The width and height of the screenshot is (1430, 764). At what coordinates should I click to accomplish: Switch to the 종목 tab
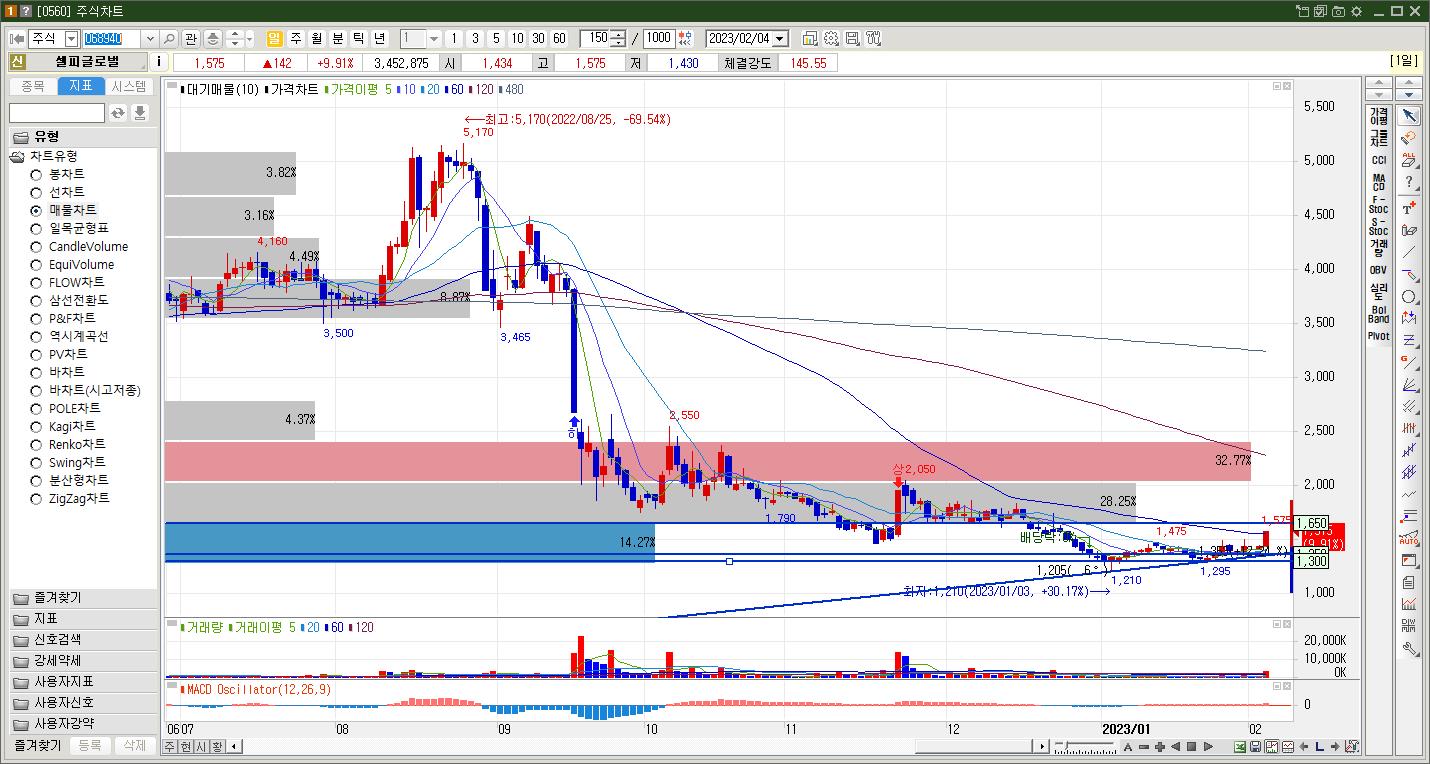(x=33, y=86)
